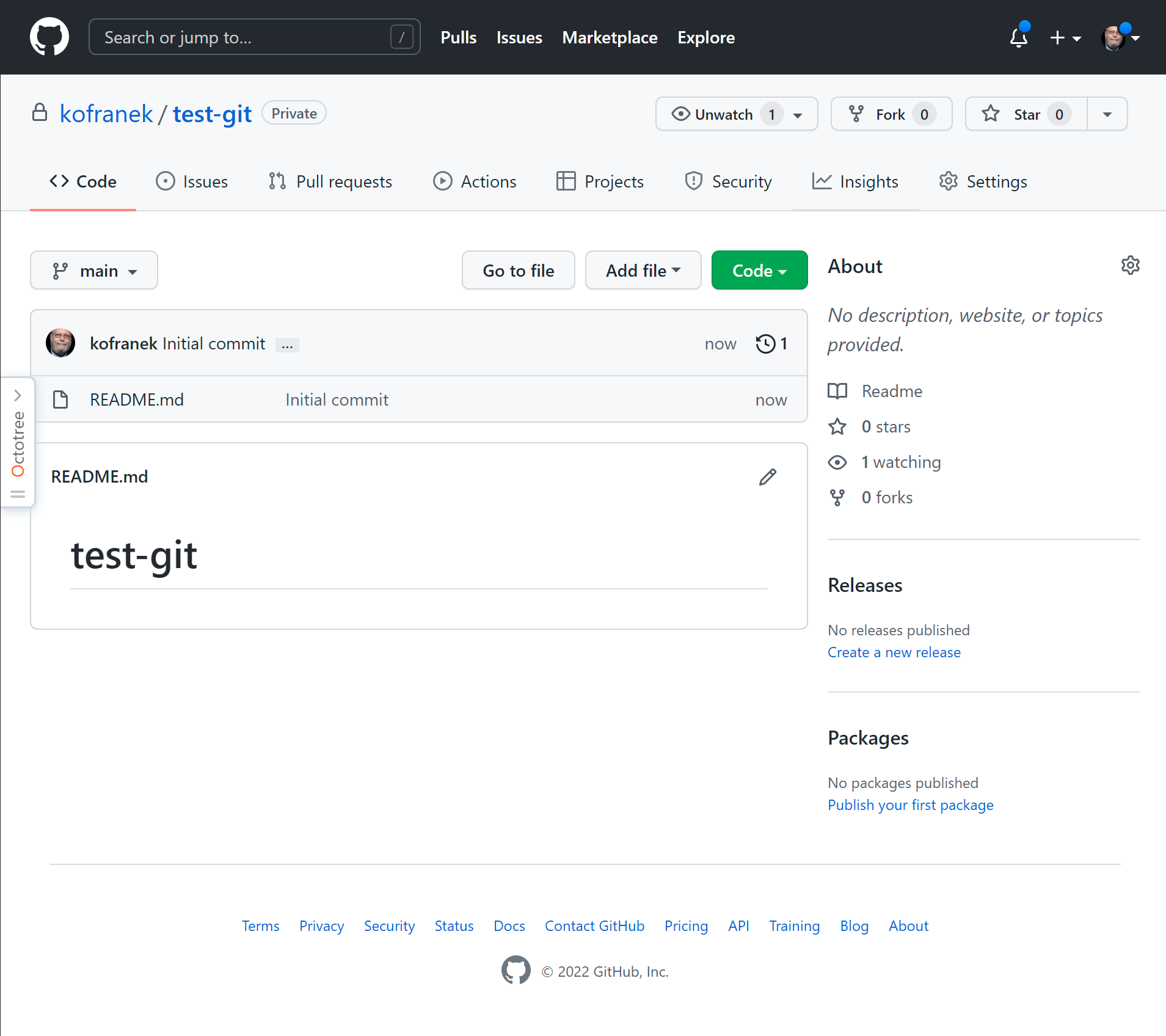Open the Insights tab
This screenshot has width=1166, height=1036.
855,182
